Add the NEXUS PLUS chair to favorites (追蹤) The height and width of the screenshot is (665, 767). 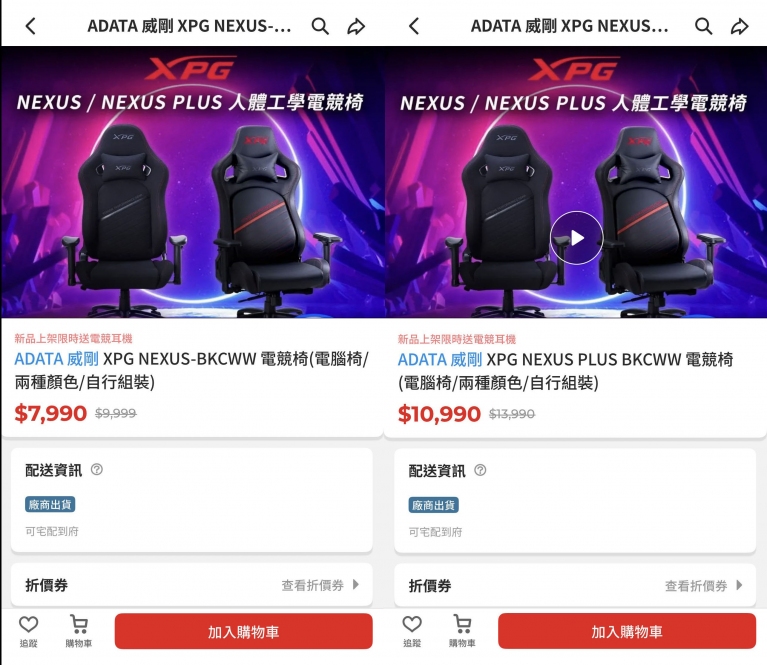[x=412, y=631]
